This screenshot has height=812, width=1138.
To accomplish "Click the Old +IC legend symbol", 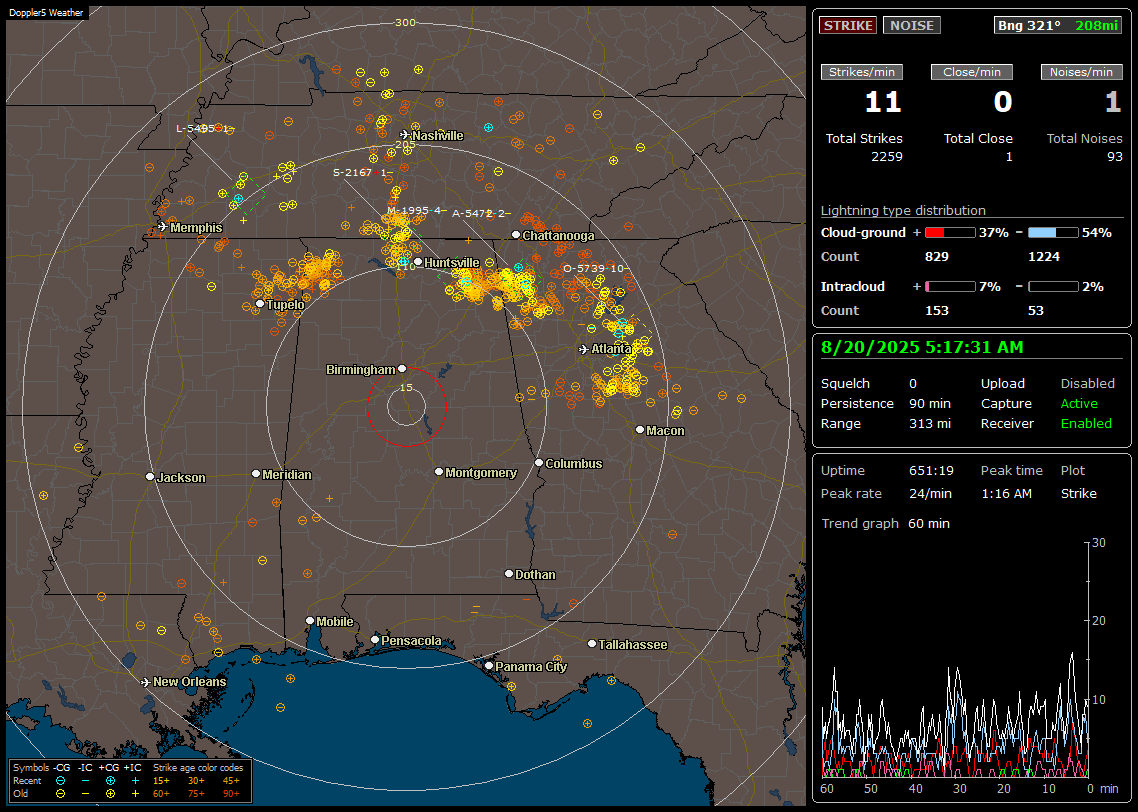I will coord(135,794).
